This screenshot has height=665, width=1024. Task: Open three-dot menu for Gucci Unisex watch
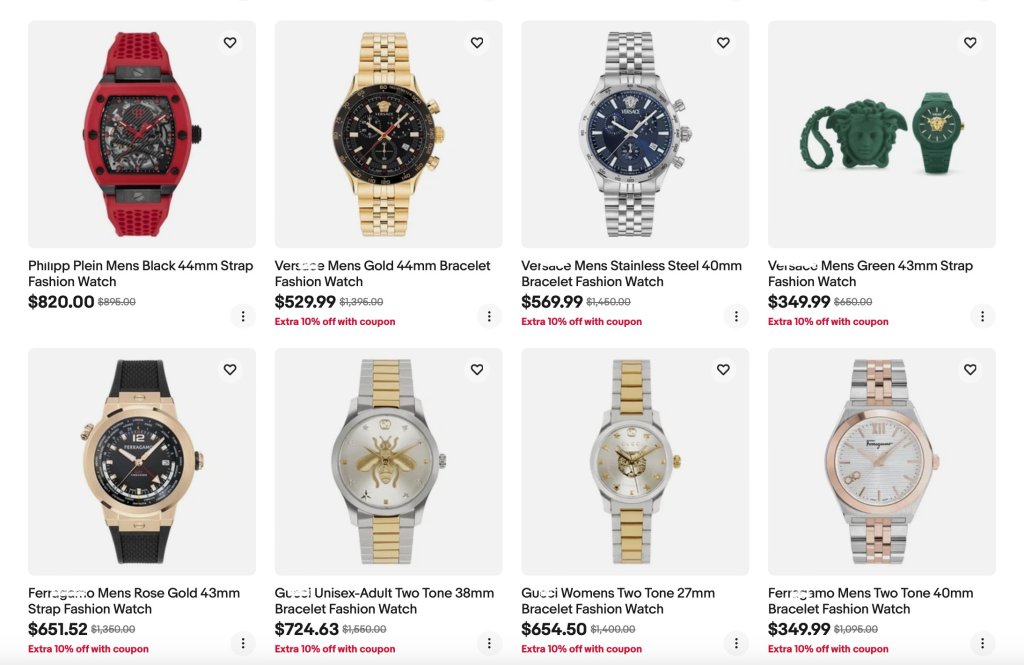489,643
